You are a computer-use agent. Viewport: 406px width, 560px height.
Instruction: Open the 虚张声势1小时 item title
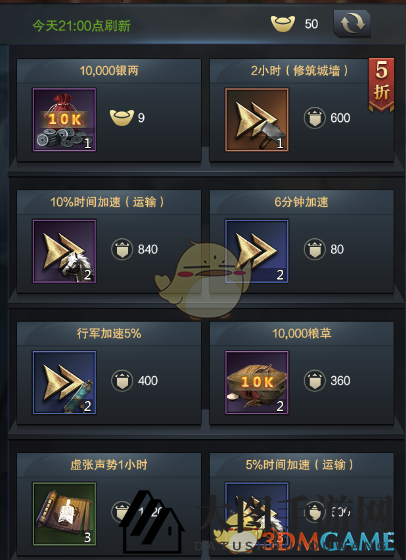pyautogui.click(x=109, y=465)
